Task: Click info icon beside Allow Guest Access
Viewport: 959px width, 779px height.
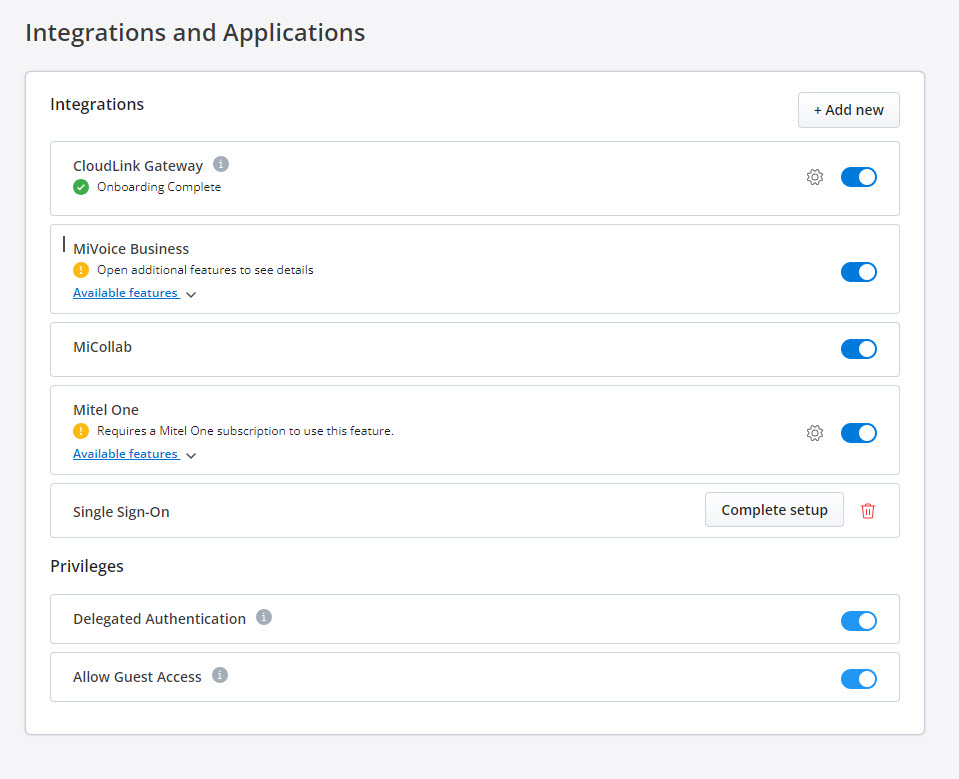Action: (220, 675)
